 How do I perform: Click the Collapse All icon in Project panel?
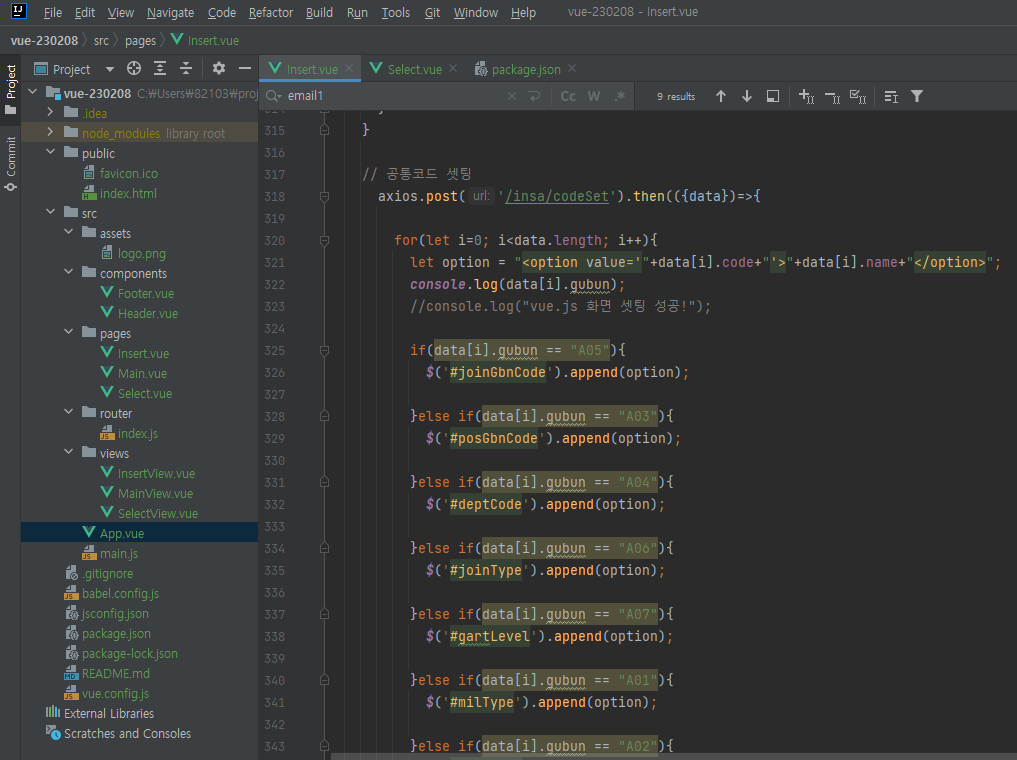[185, 69]
